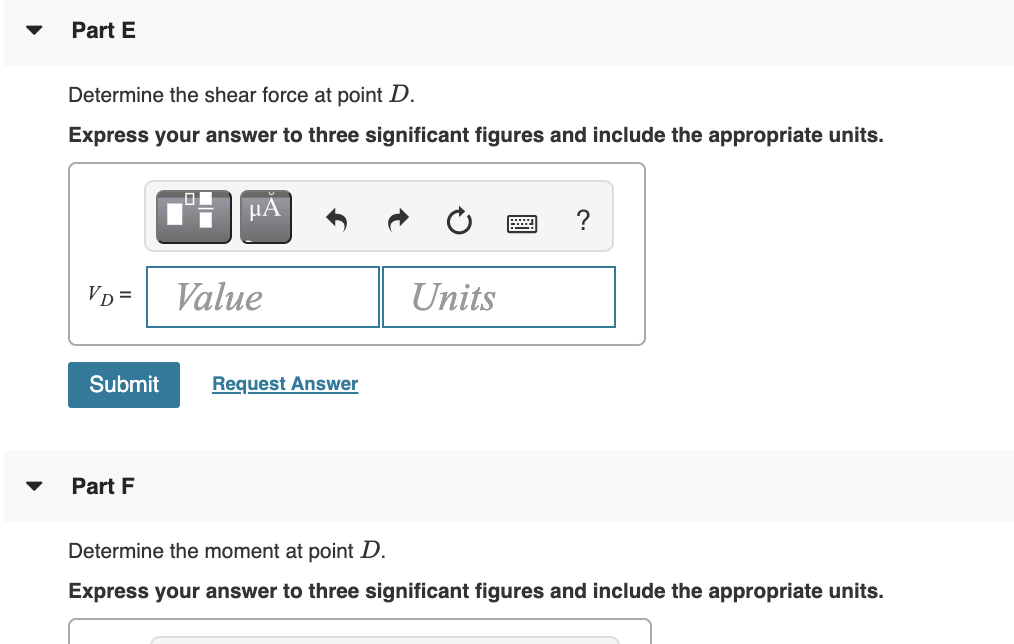1014x644 pixels.
Task: Select the Part F header
Action: (x=103, y=486)
